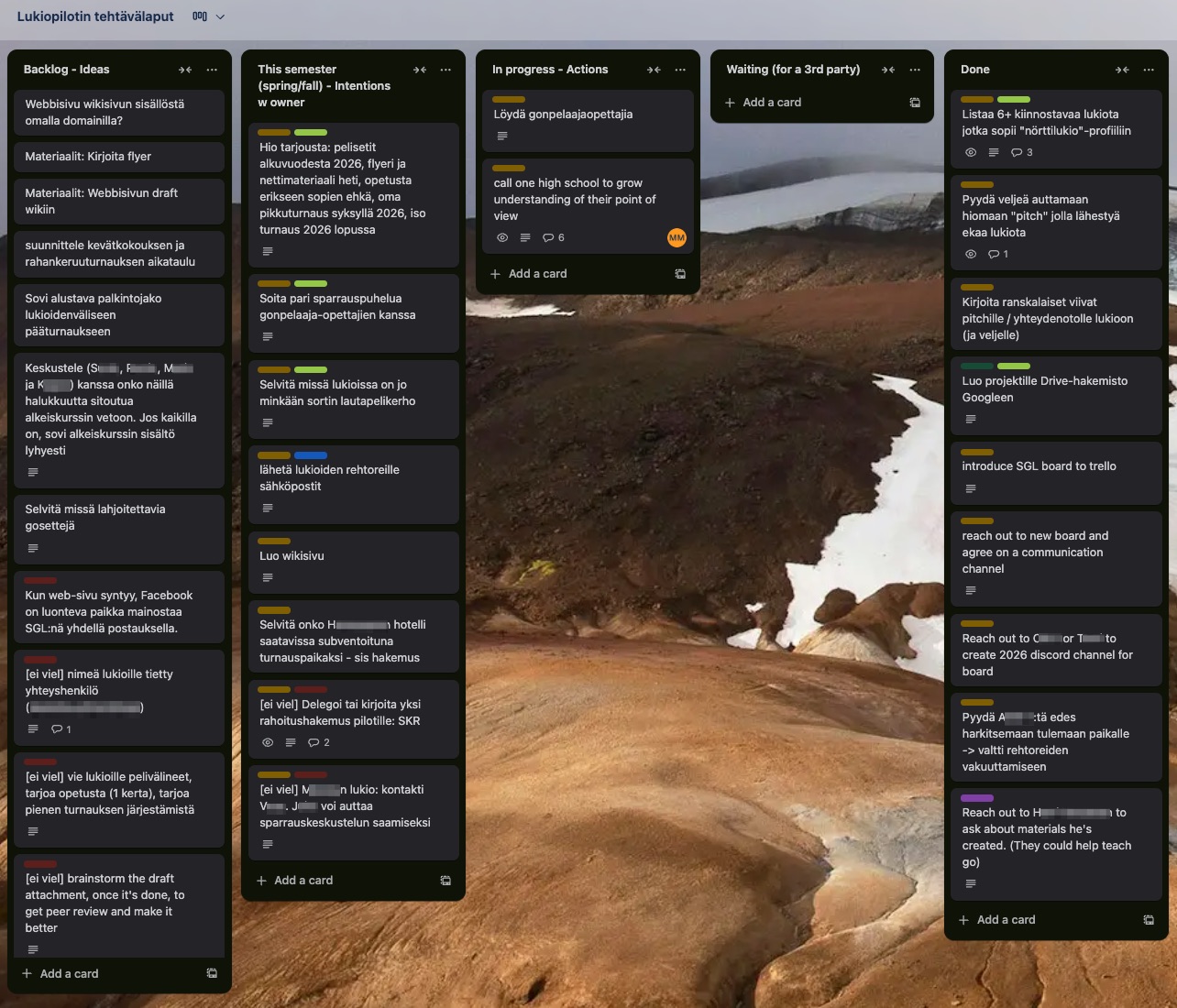Click the blue label on 'lähetä lukioiden rehtoreille' card

(x=311, y=455)
